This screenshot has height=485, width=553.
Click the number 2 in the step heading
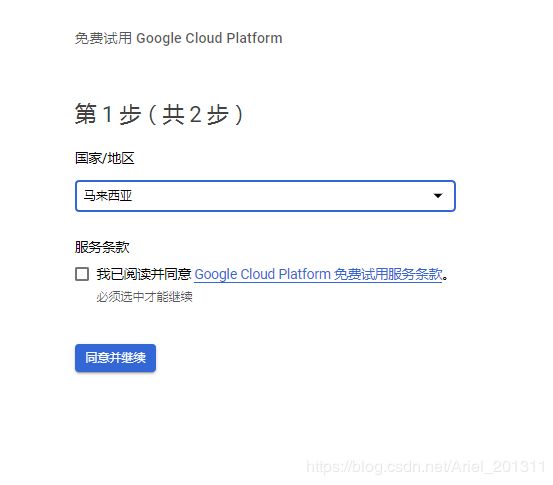click(195, 115)
